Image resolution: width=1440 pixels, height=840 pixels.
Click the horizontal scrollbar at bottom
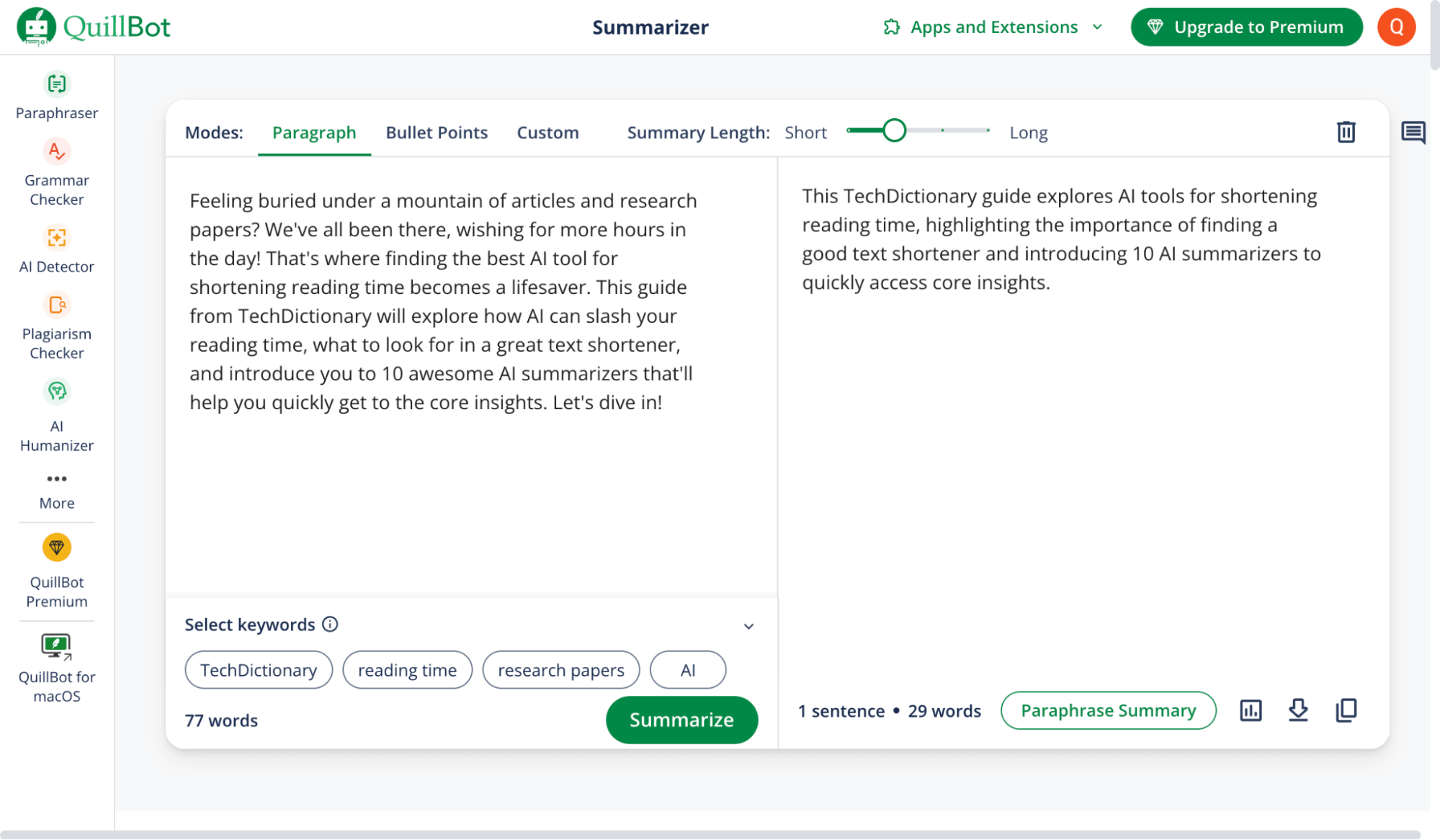710,834
